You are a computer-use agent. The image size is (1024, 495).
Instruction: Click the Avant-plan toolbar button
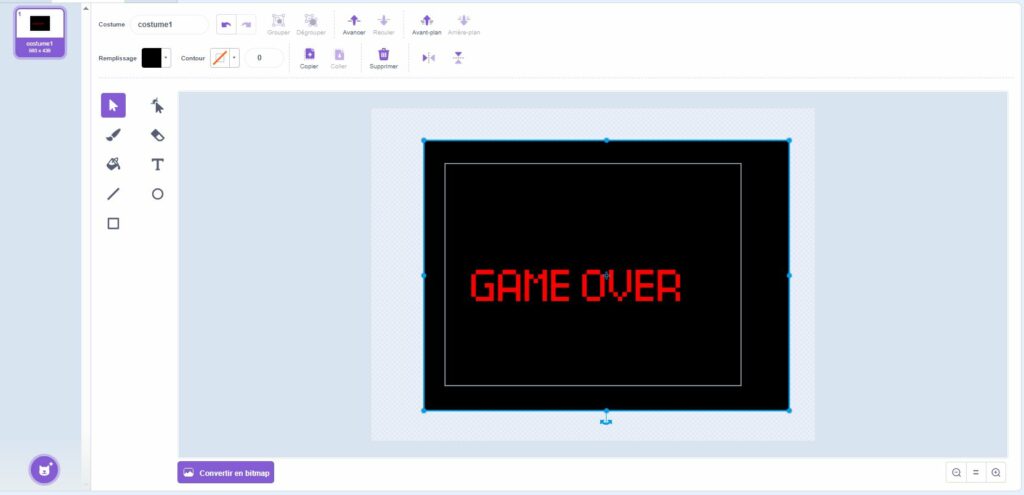point(427,21)
